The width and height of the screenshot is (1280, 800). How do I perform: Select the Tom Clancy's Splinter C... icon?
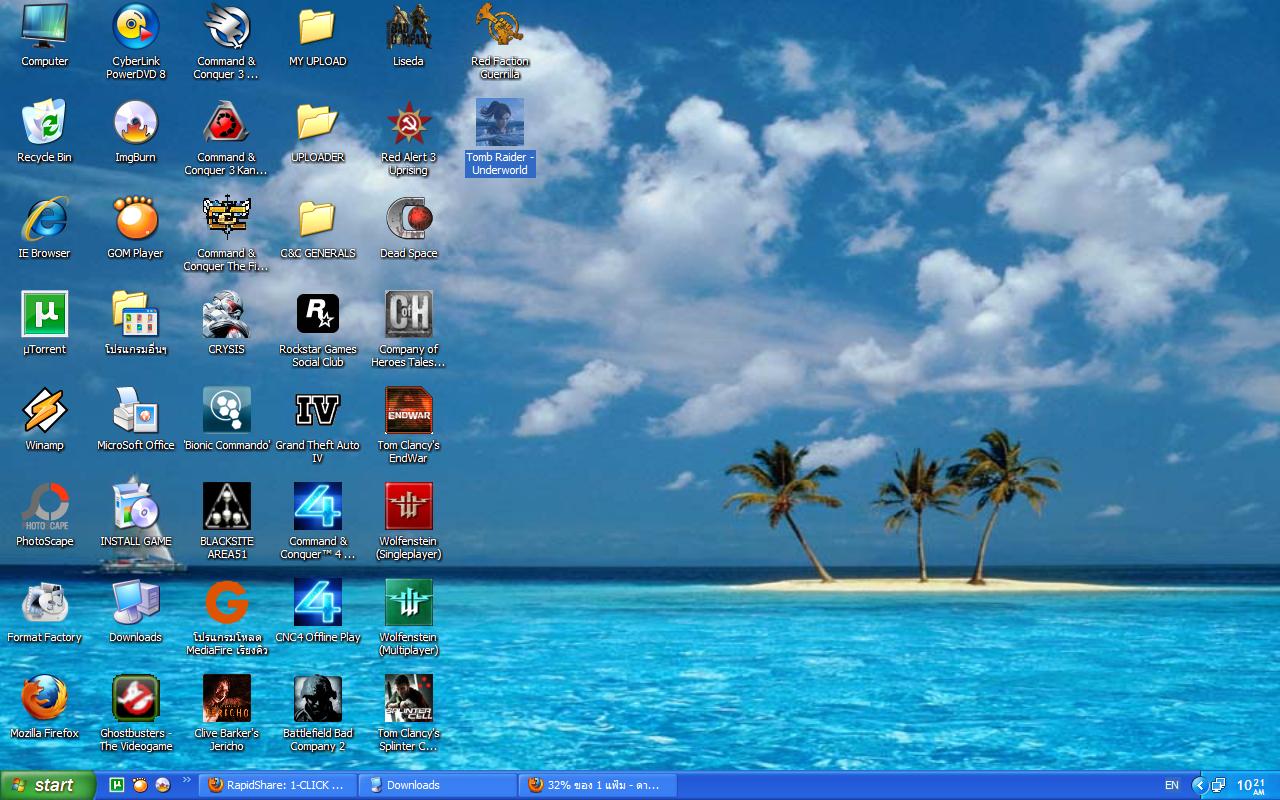[408, 699]
